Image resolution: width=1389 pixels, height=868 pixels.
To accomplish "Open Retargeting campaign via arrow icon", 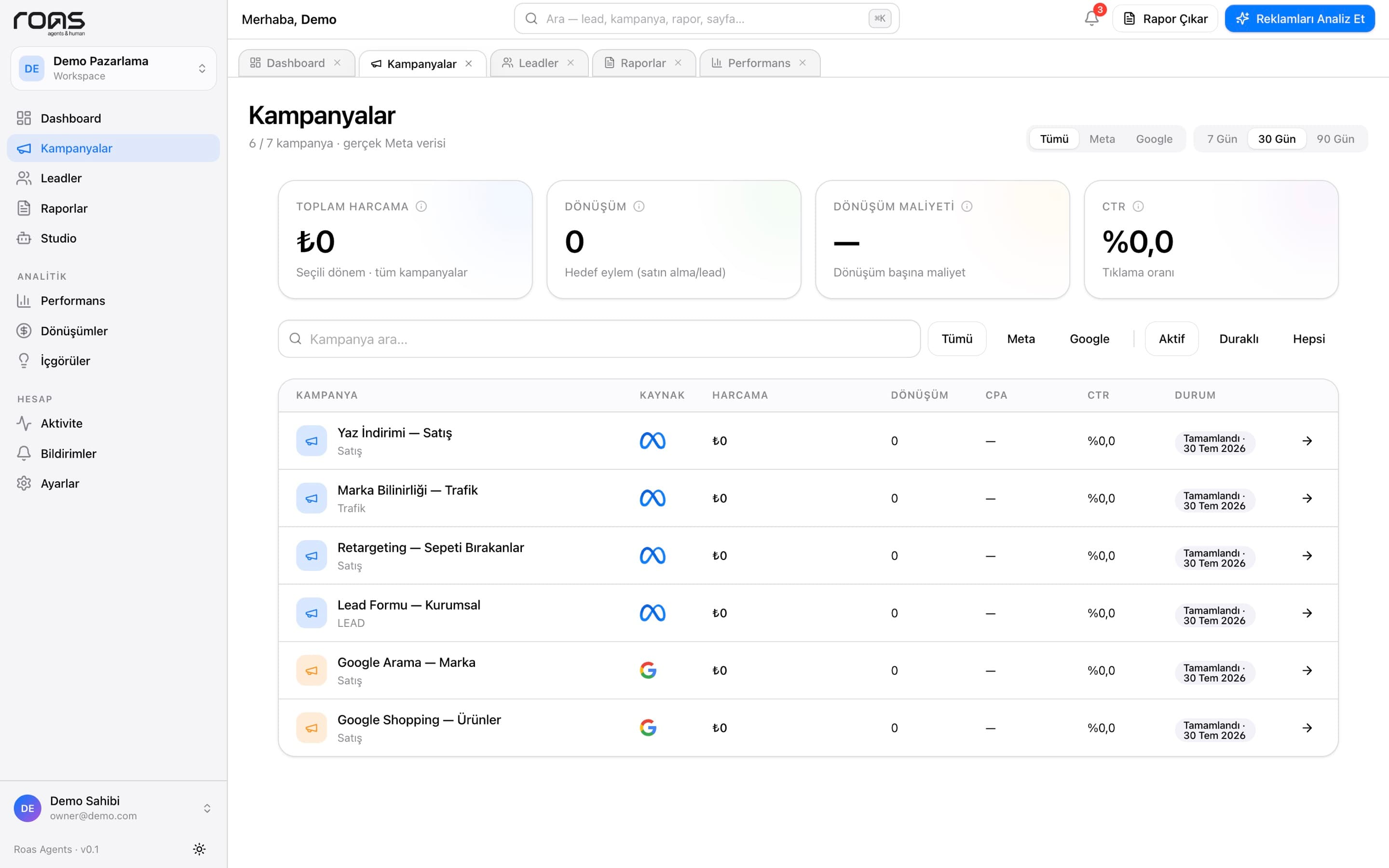I will pyautogui.click(x=1307, y=556).
